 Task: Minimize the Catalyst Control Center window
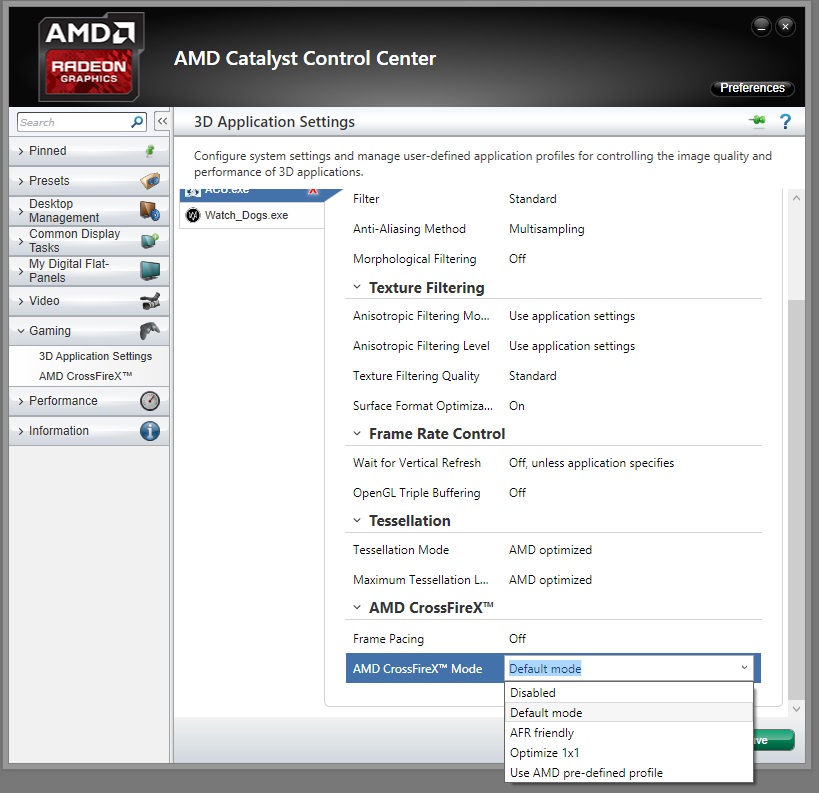(761, 26)
